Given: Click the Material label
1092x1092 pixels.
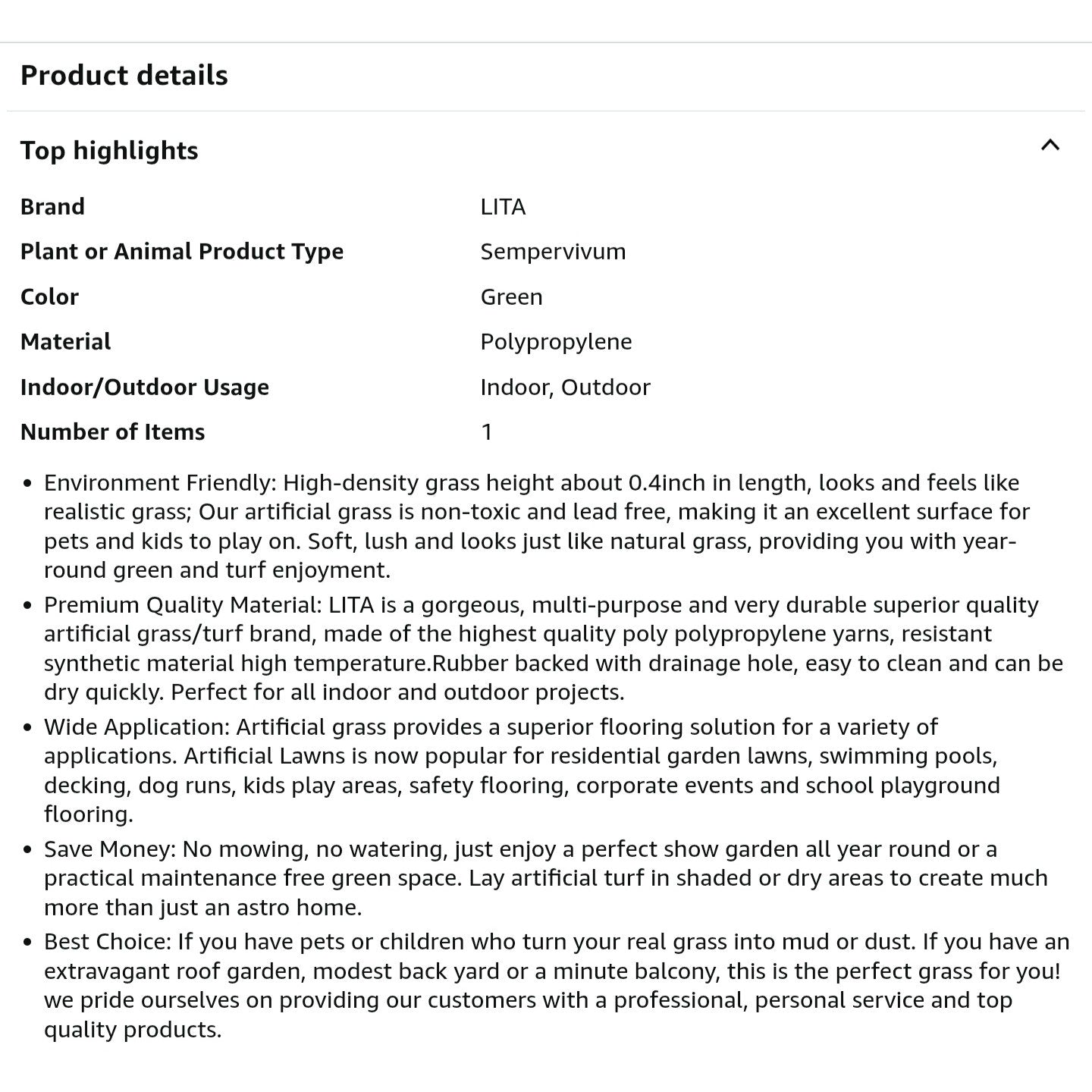Looking at the screenshot, I should coord(65,342).
